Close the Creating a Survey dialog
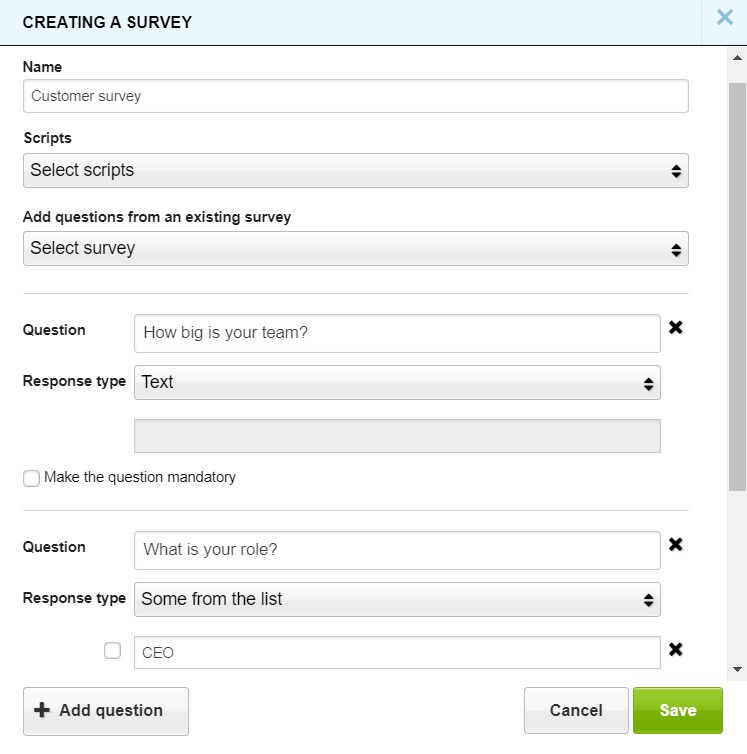 point(724,18)
